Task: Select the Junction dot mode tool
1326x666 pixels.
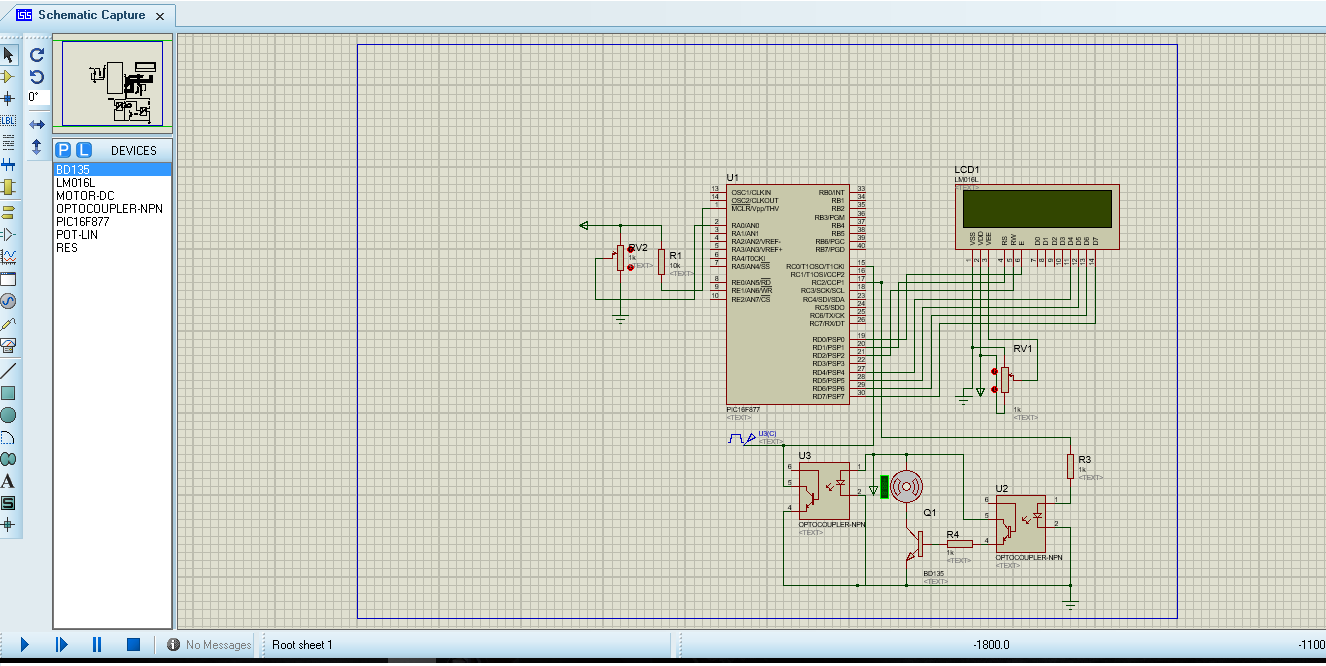Action: click(x=8, y=98)
